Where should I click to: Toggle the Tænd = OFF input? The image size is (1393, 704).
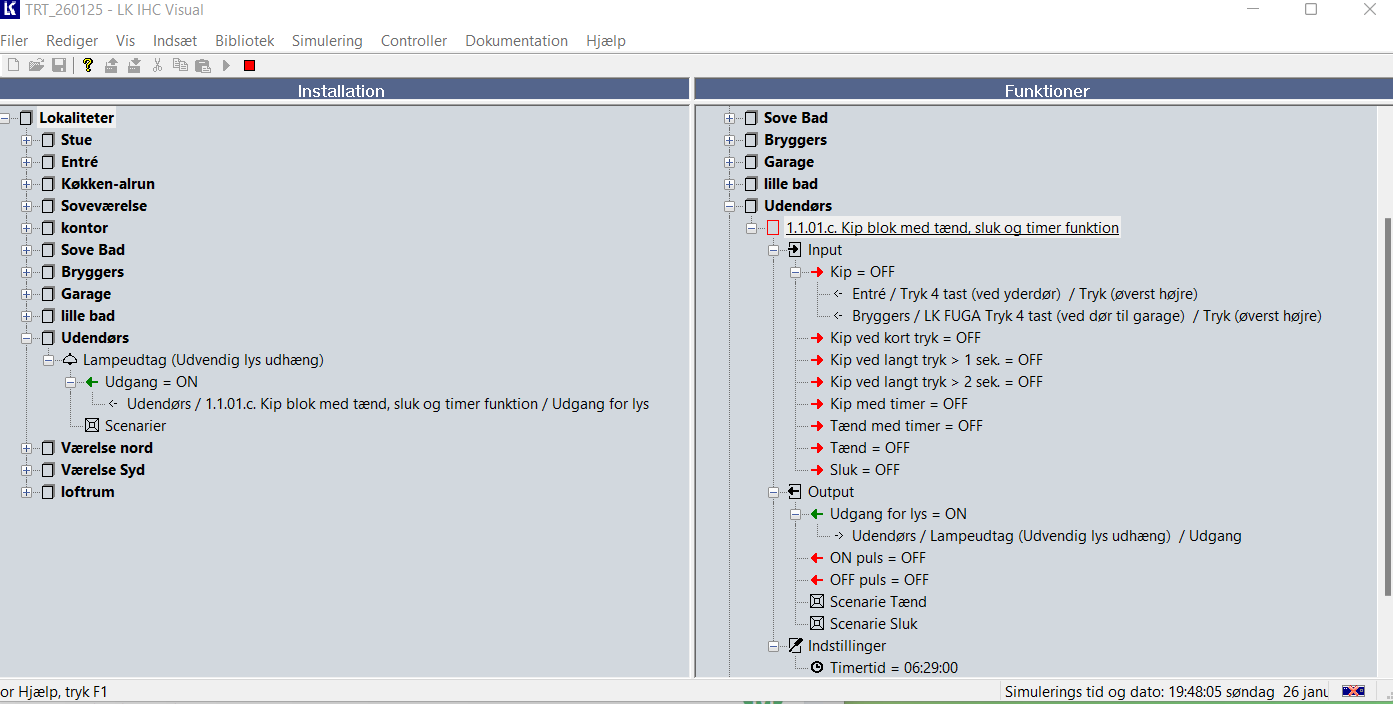point(869,448)
